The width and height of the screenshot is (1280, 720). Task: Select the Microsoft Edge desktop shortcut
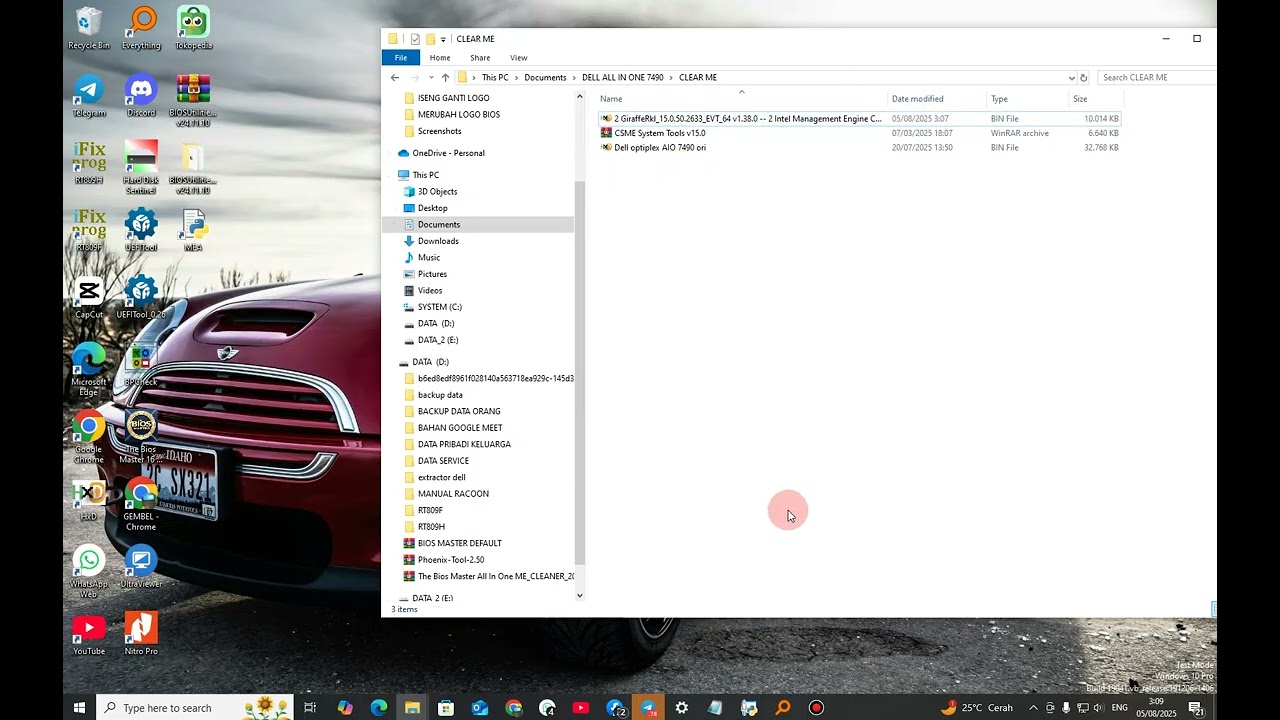click(x=89, y=369)
